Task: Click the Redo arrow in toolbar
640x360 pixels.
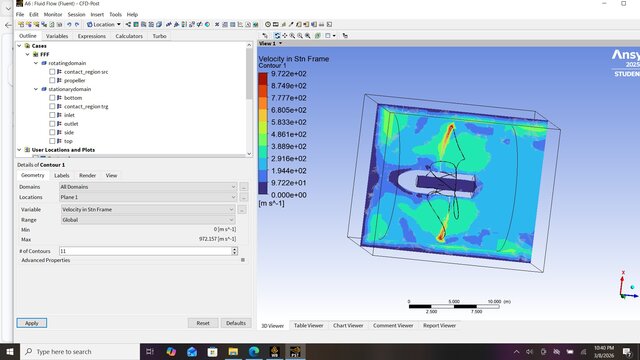Action: tap(77, 24)
